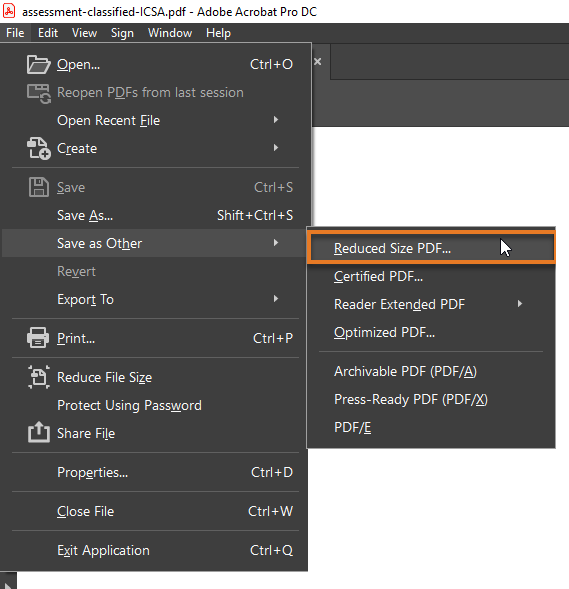The image size is (569, 589).
Task: Select Optimized PDF... in submenu
Action: (431, 332)
